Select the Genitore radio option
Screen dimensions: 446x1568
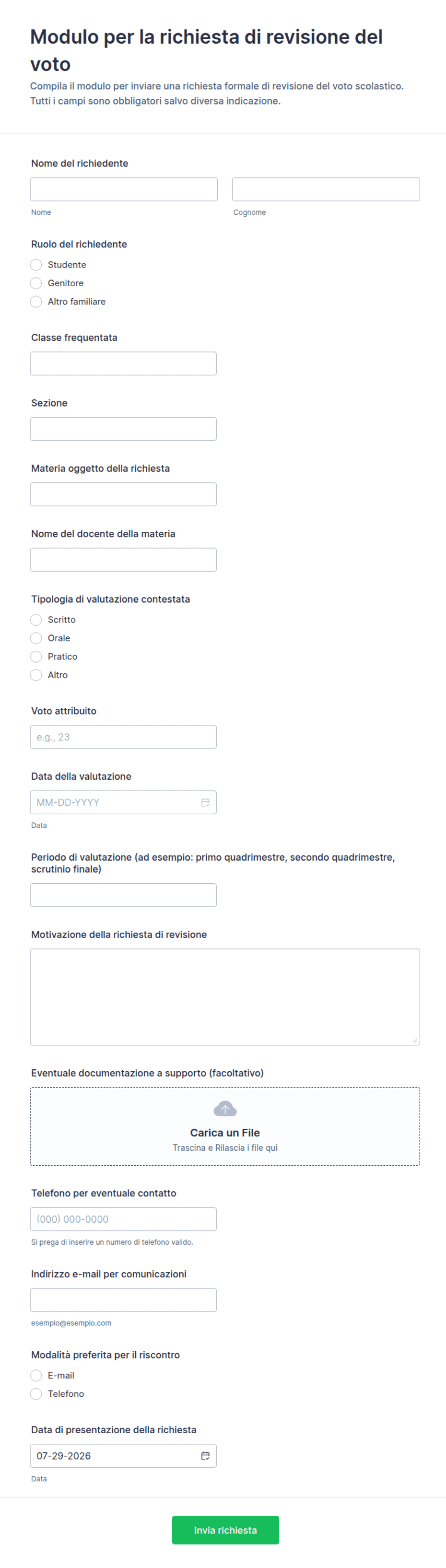[36, 283]
